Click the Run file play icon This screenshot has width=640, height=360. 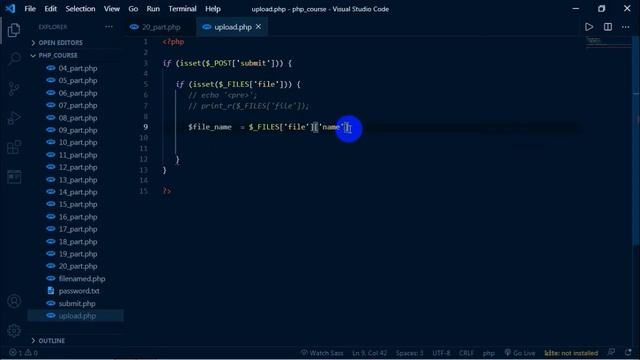589,27
